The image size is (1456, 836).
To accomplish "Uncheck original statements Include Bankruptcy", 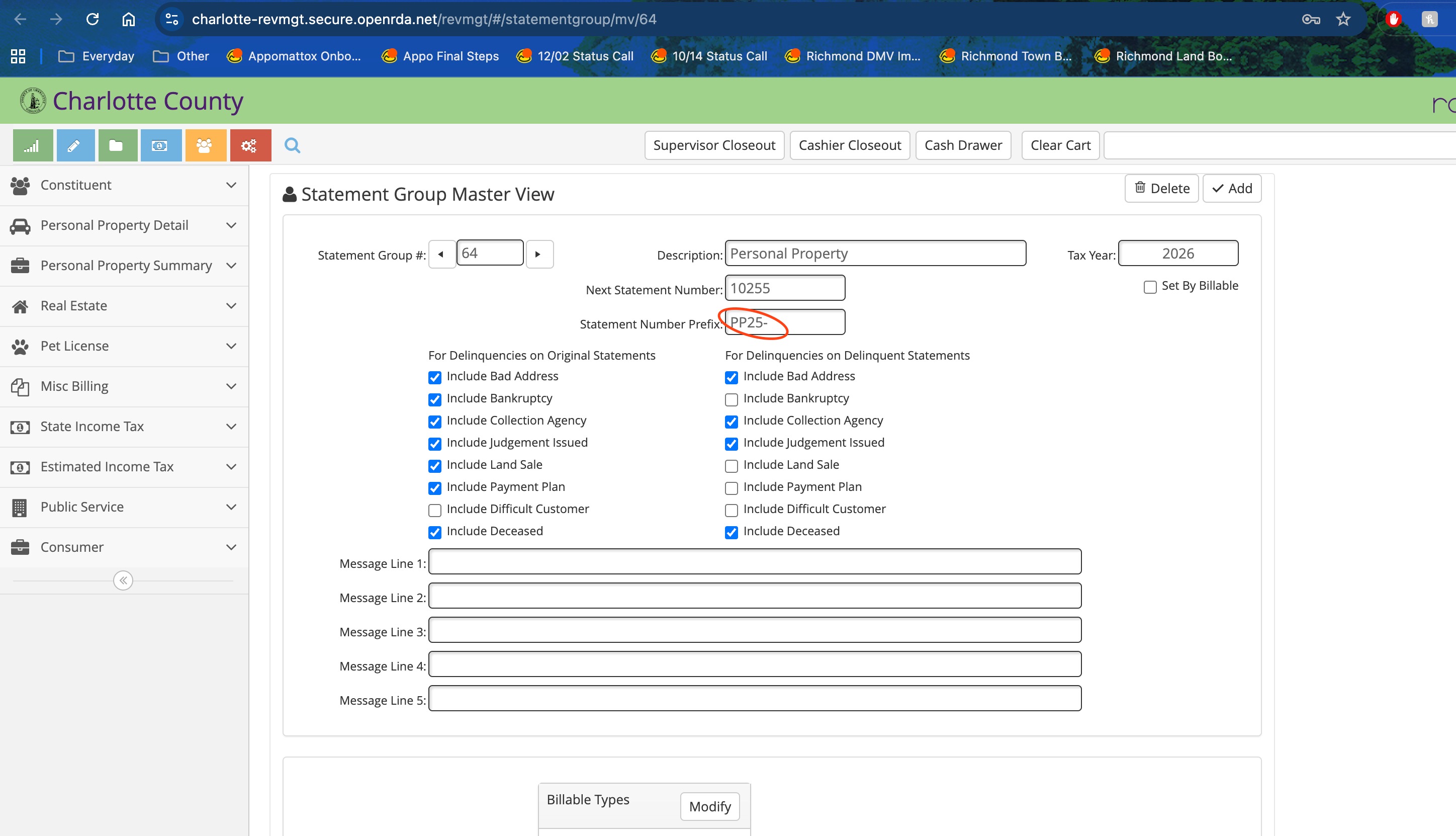I will pyautogui.click(x=434, y=399).
